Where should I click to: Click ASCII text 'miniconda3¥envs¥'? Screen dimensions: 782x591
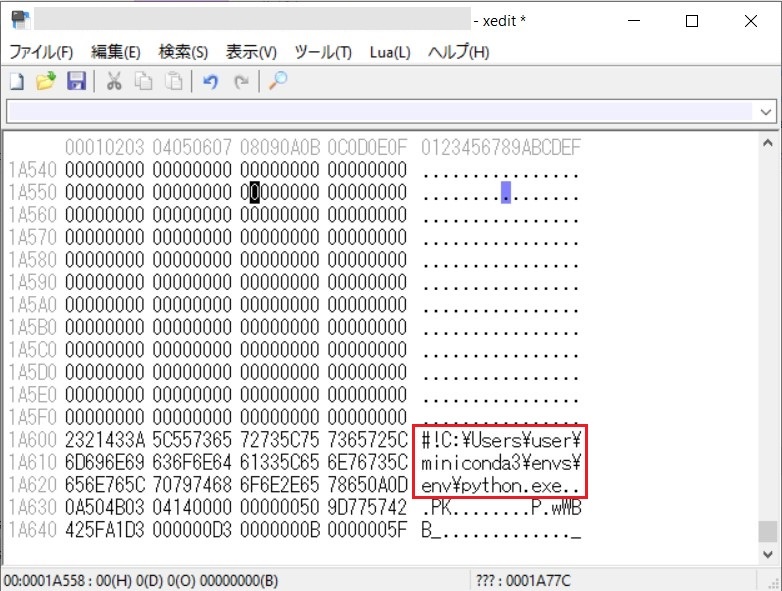click(501, 463)
